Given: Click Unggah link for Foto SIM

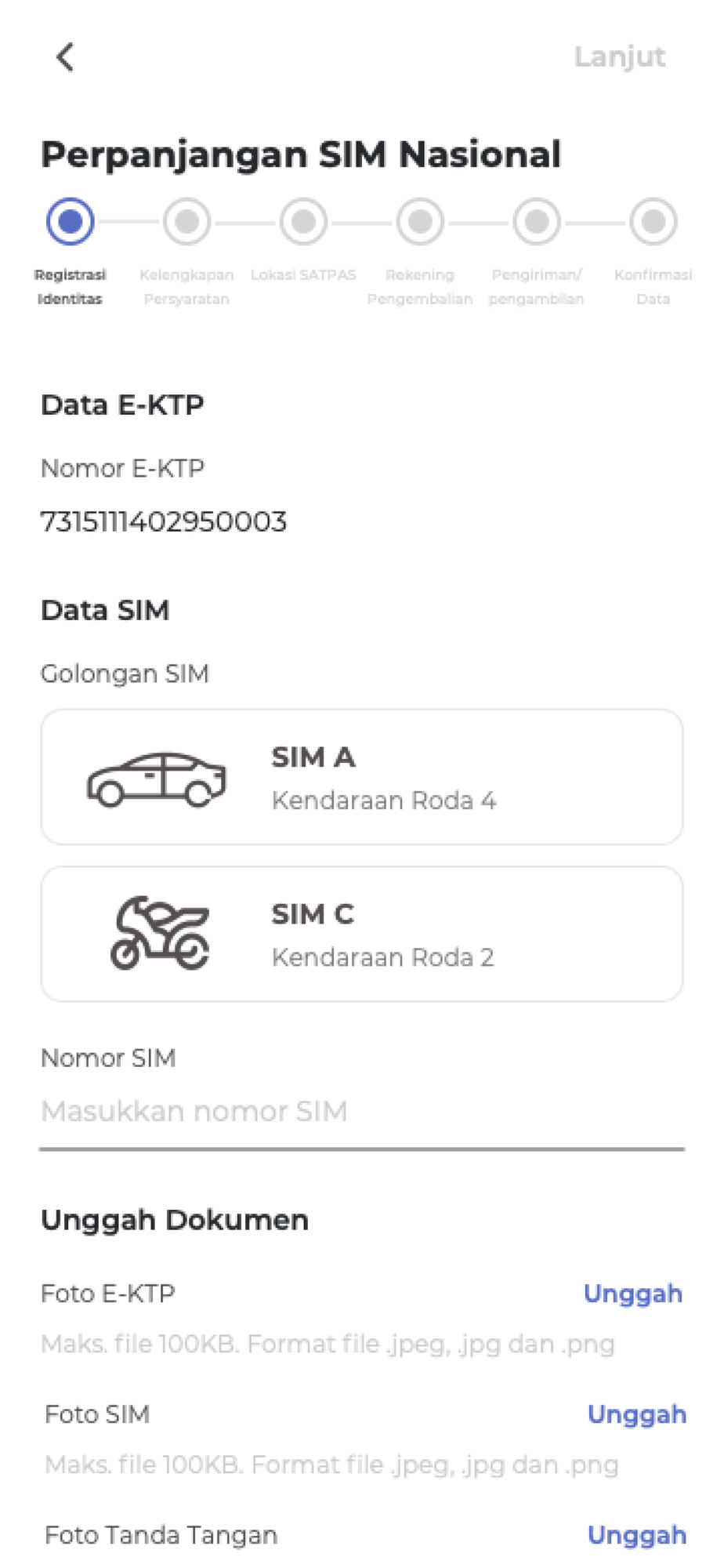Looking at the screenshot, I should (x=637, y=1415).
